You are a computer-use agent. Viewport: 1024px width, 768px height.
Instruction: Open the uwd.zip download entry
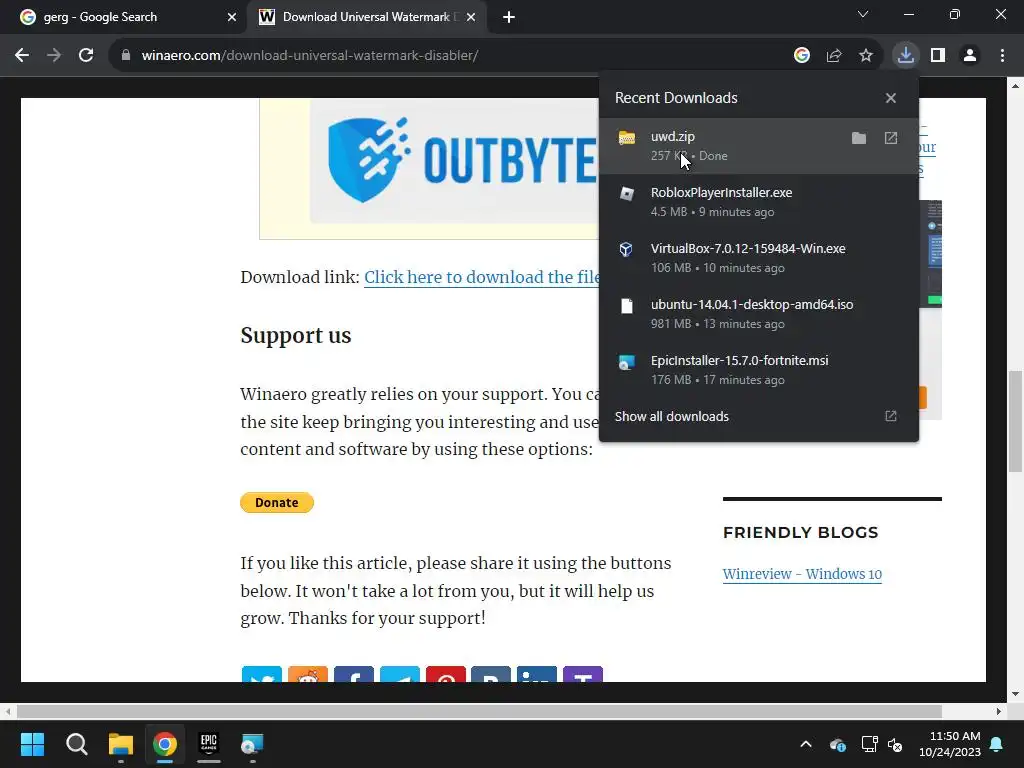point(759,146)
